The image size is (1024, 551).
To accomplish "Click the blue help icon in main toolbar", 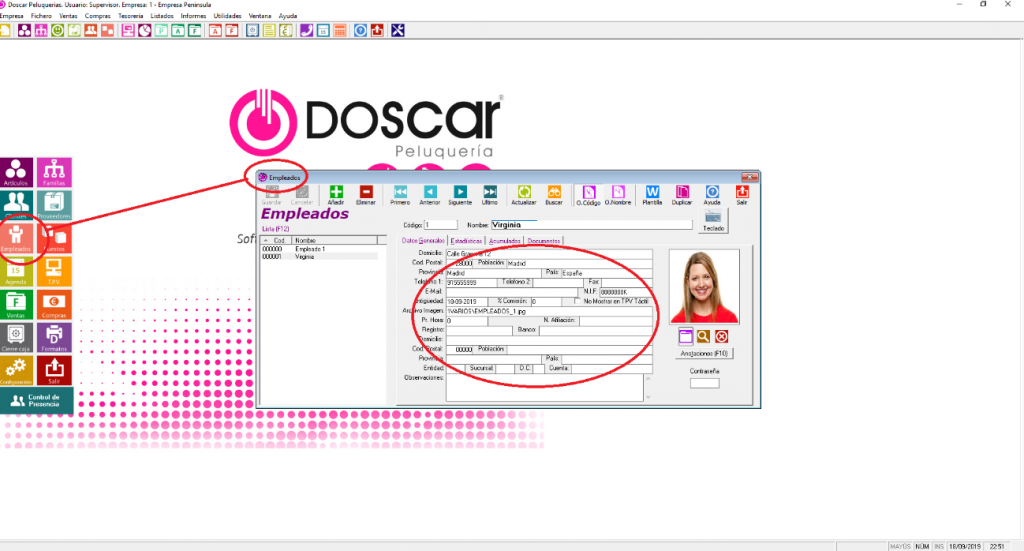I will pyautogui.click(x=360, y=31).
